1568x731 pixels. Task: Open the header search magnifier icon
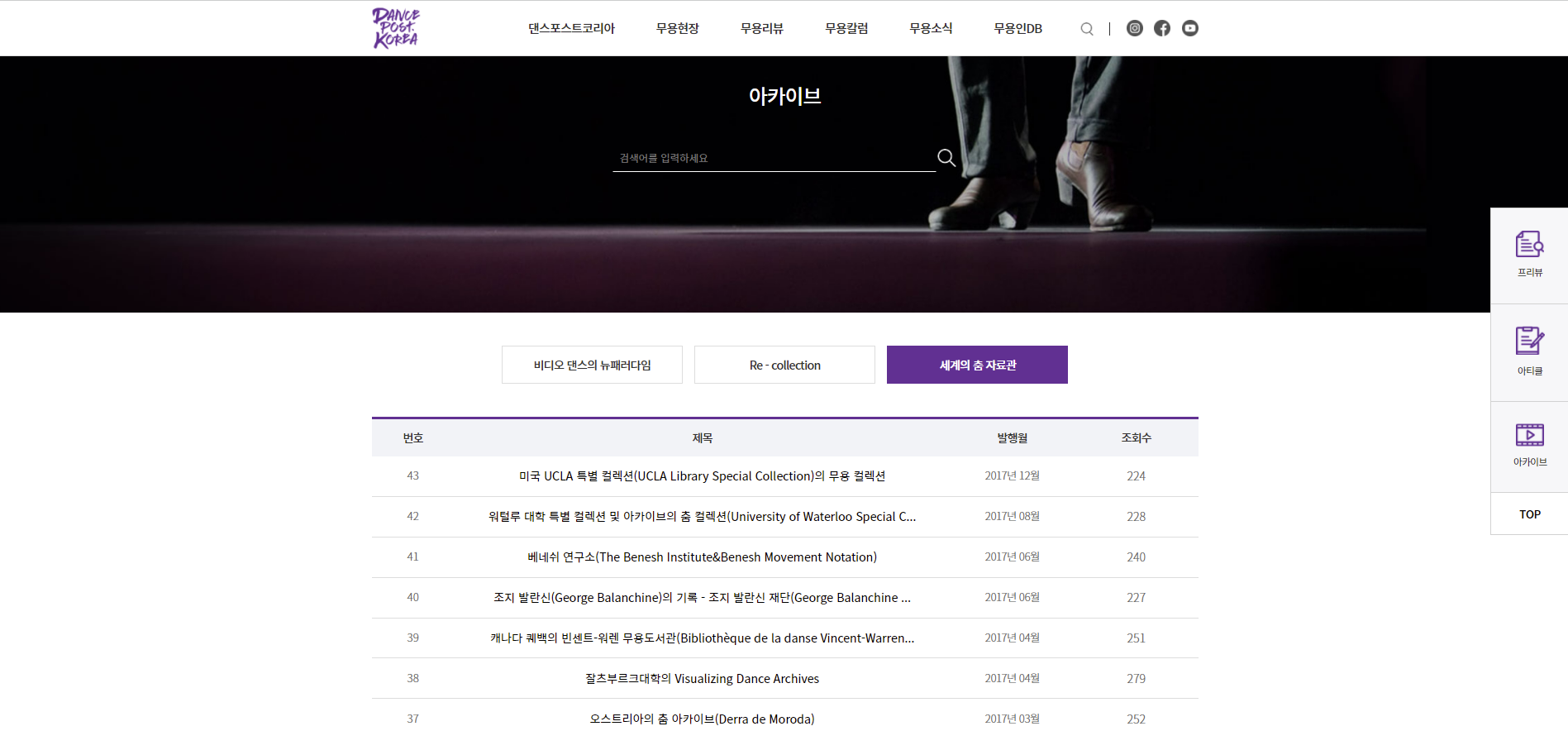point(1087,29)
